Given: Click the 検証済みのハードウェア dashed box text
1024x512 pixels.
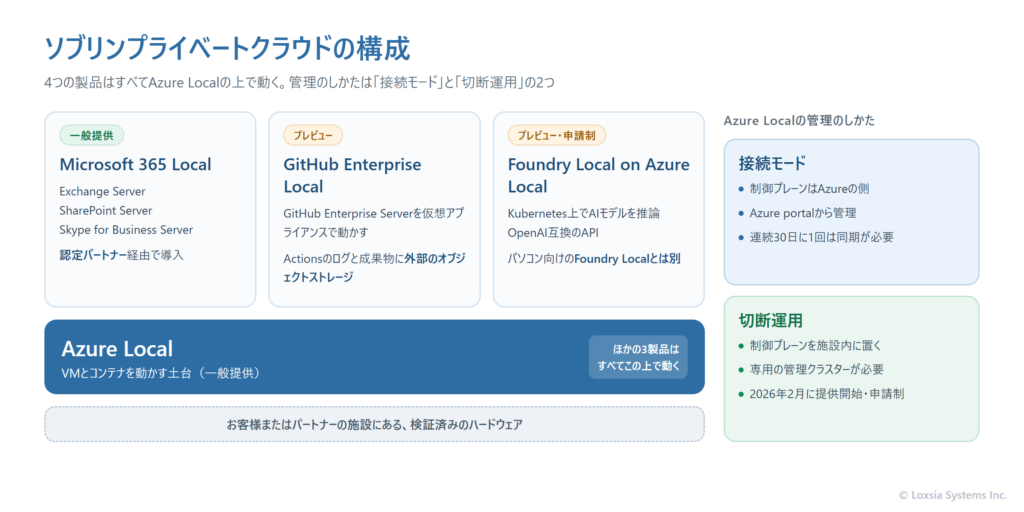Looking at the screenshot, I should (x=374, y=424).
